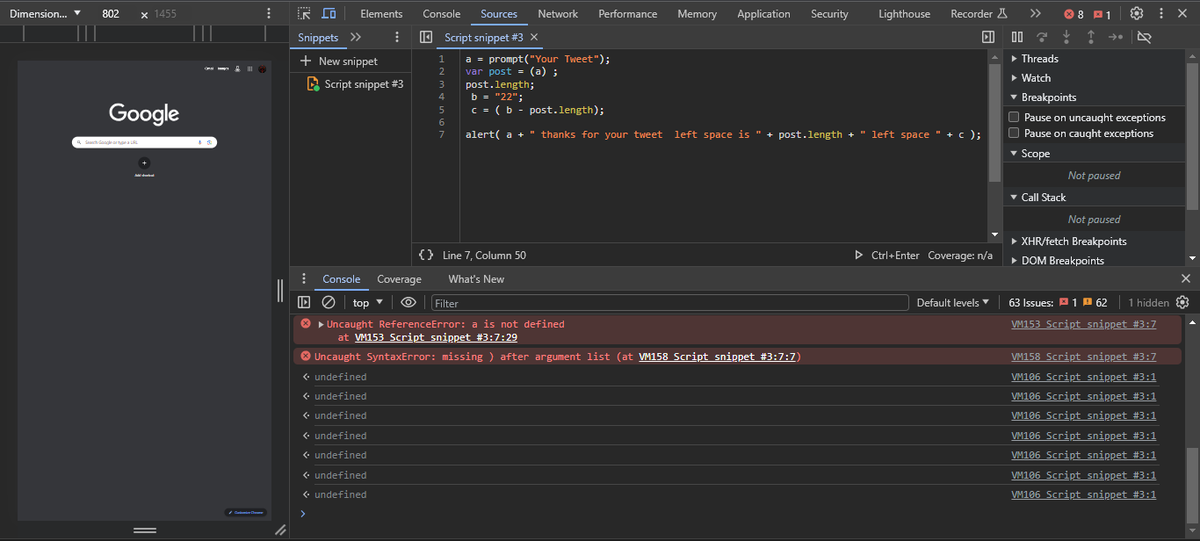Open DevTools customize three-dot menu

[x=1160, y=14]
